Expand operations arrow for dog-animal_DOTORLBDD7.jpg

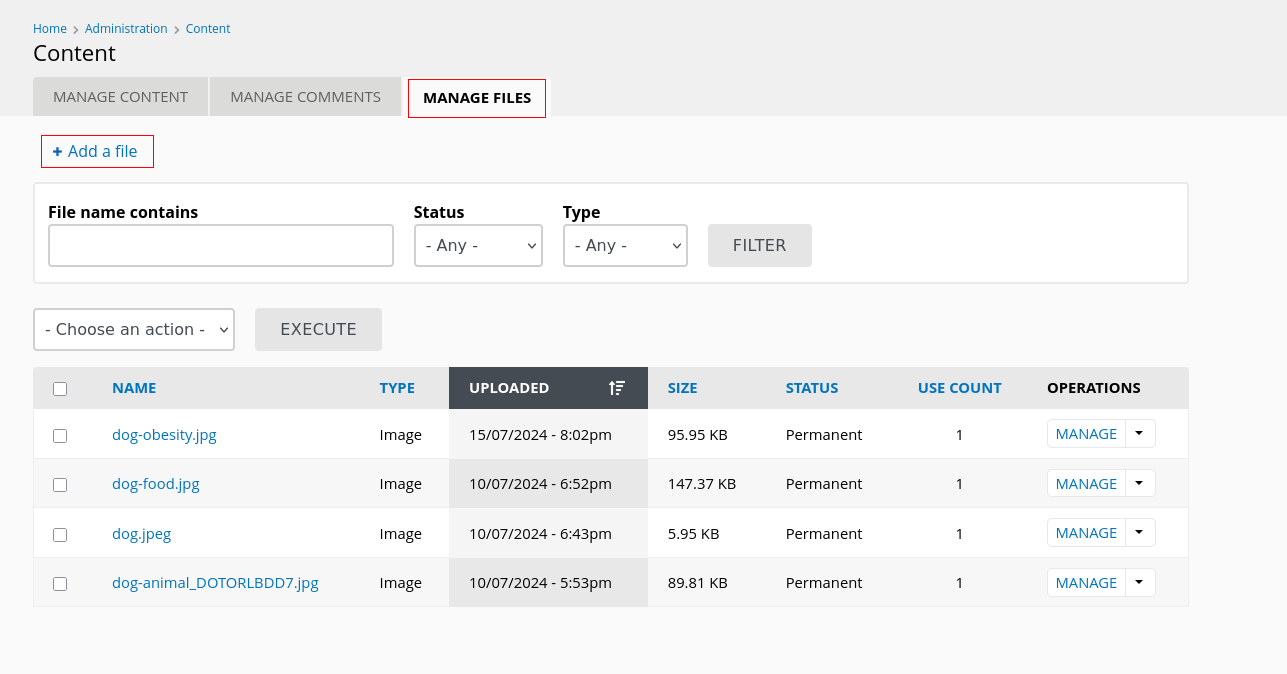click(x=1140, y=583)
